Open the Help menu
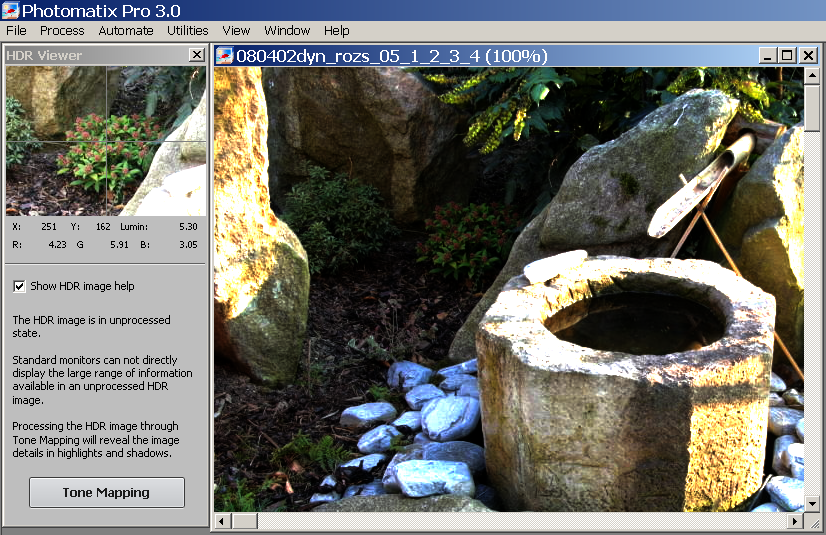The height and width of the screenshot is (535, 826). 337,31
